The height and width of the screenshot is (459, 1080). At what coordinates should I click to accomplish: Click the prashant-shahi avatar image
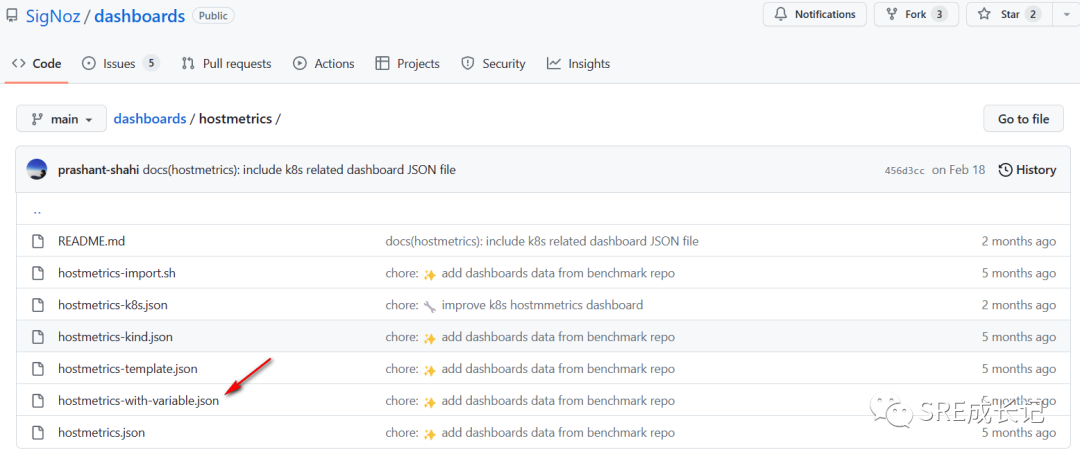tap(37, 170)
